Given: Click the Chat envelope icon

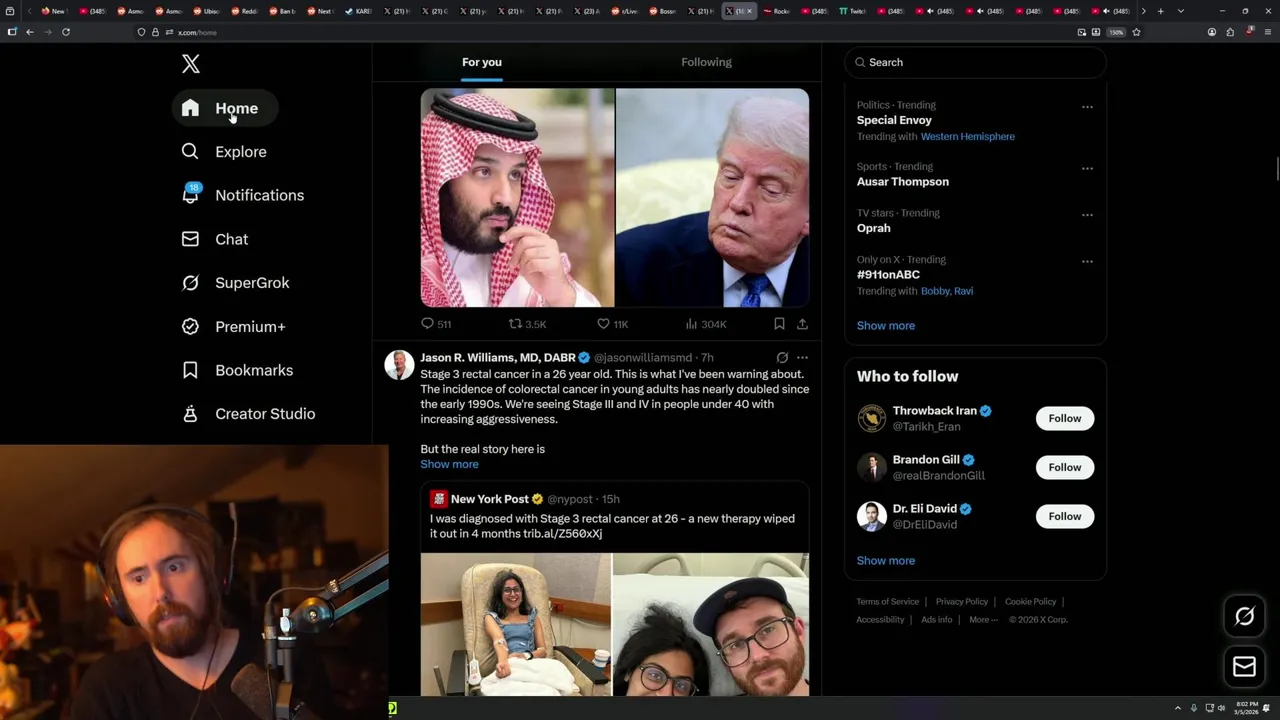Looking at the screenshot, I should pos(190,239).
